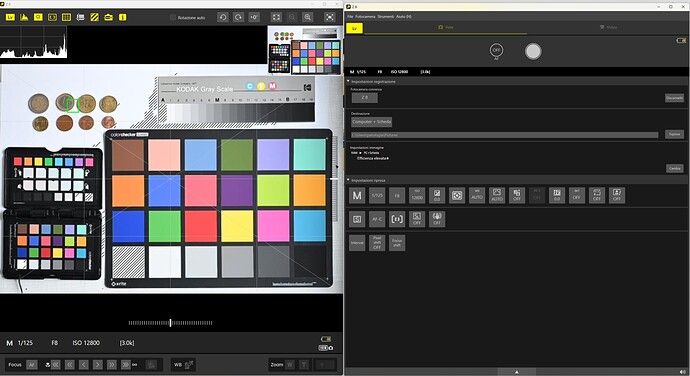Toggle the Pixel shift OFF button
The width and height of the screenshot is (690, 376).
tap(377, 243)
